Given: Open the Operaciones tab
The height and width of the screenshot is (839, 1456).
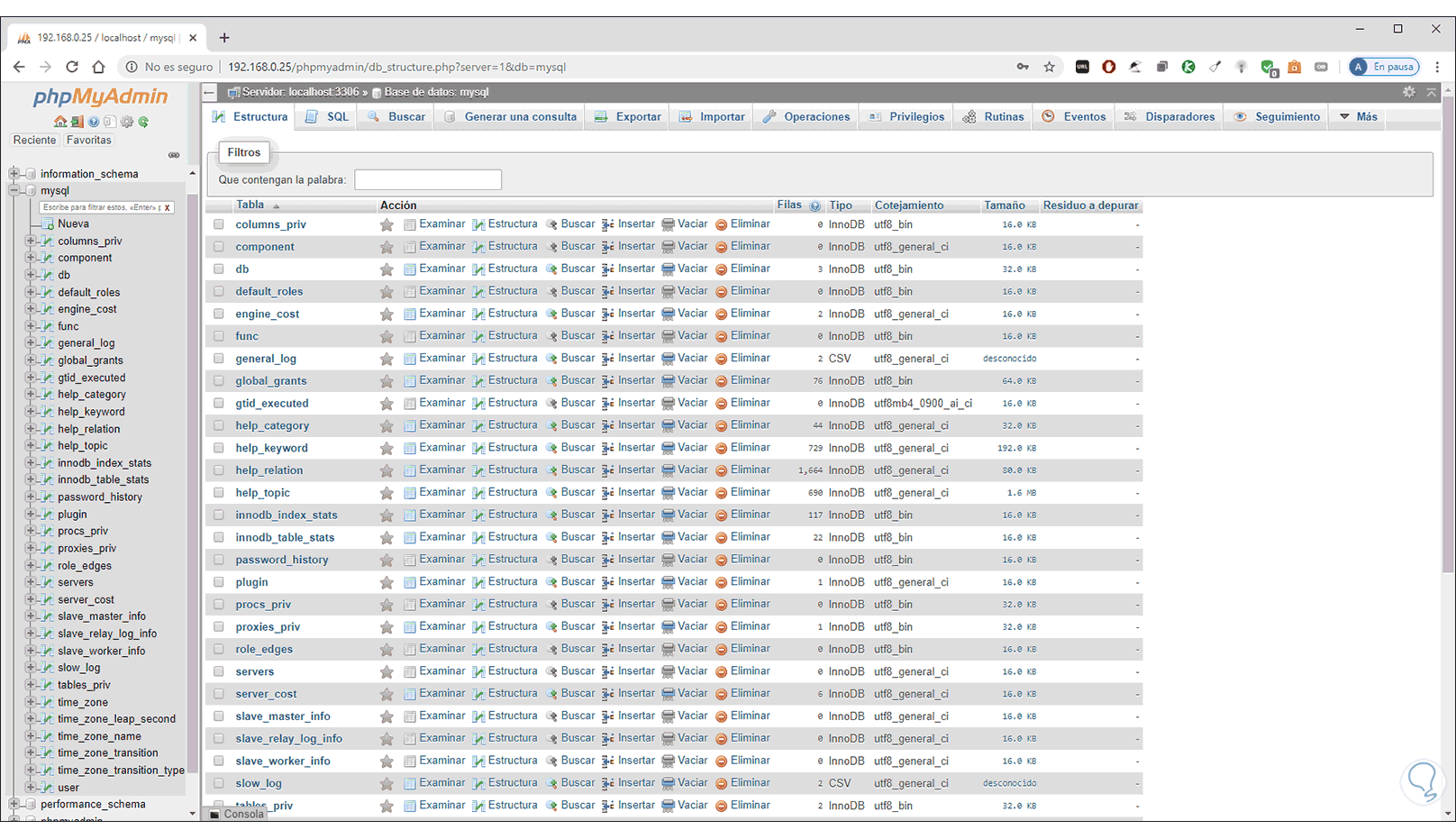Looking at the screenshot, I should [806, 117].
